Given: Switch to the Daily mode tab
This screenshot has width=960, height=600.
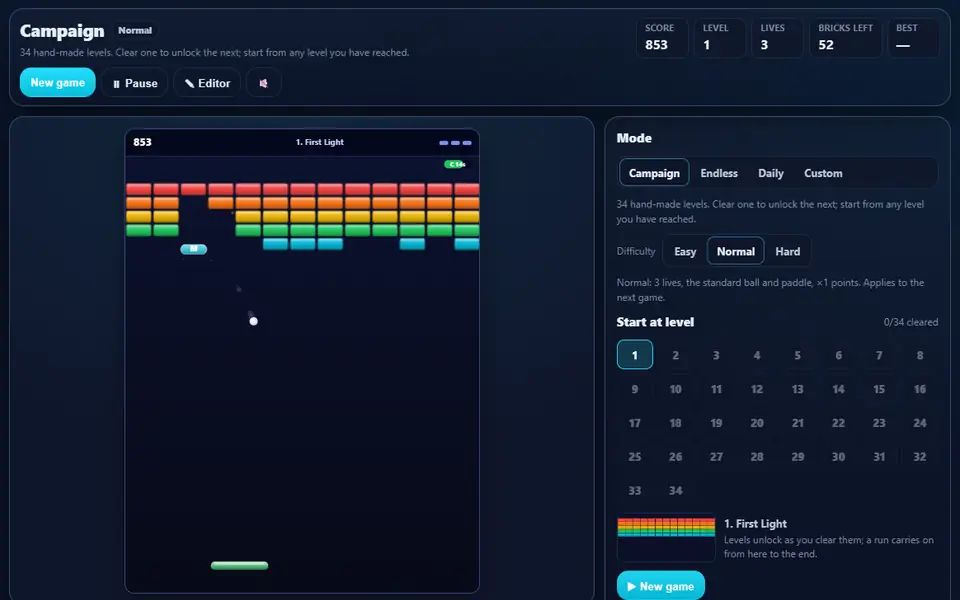Looking at the screenshot, I should point(770,173).
